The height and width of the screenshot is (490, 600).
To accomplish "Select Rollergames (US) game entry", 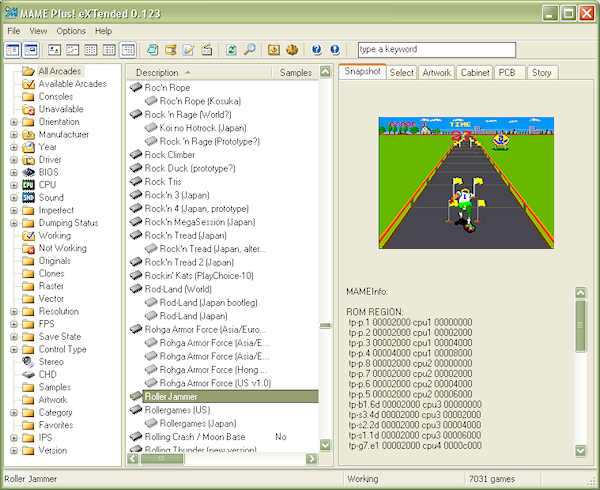I will pos(177,410).
